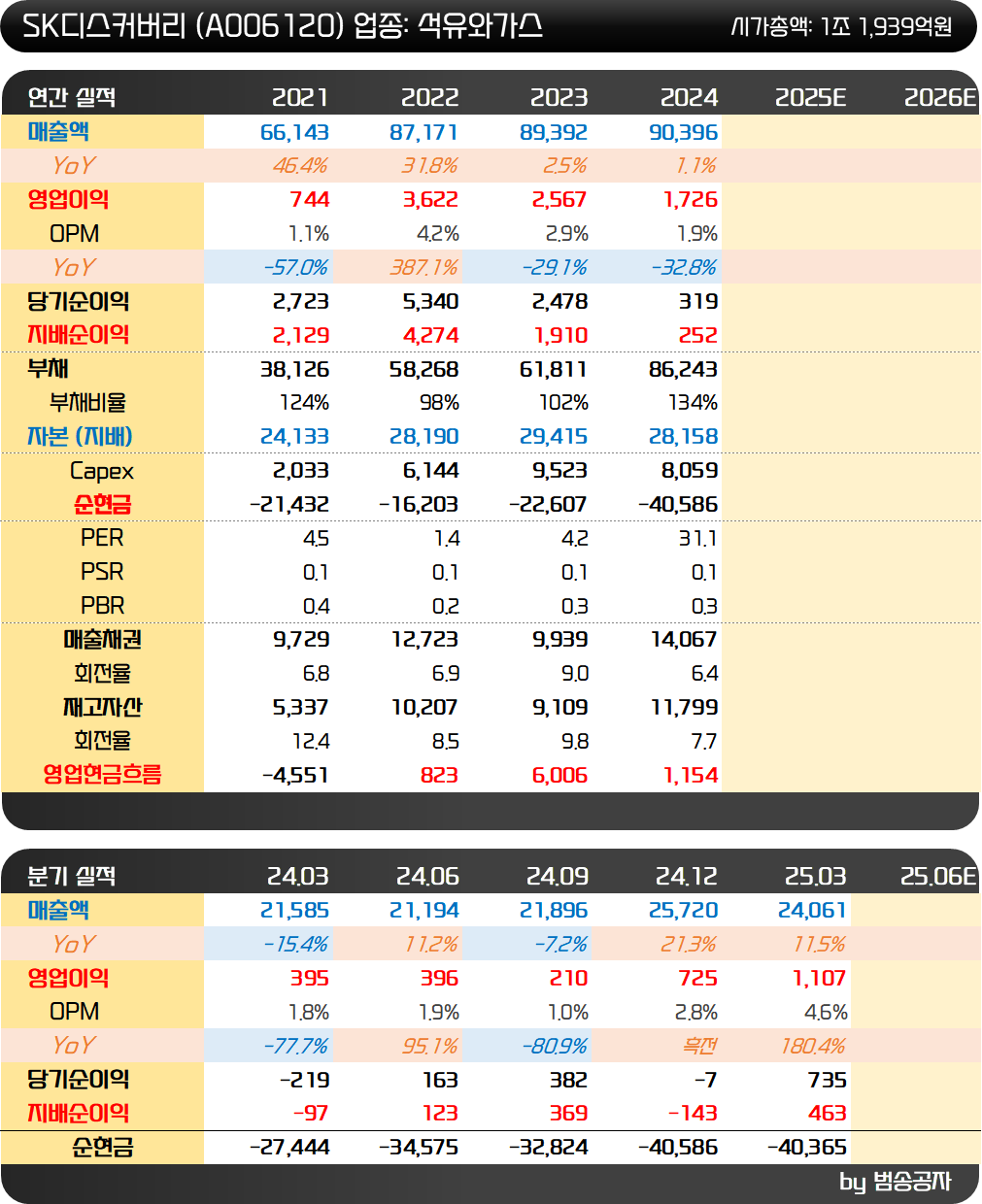Click the PER row label
This screenshot has width=982, height=1204.
pyautogui.click(x=102, y=538)
